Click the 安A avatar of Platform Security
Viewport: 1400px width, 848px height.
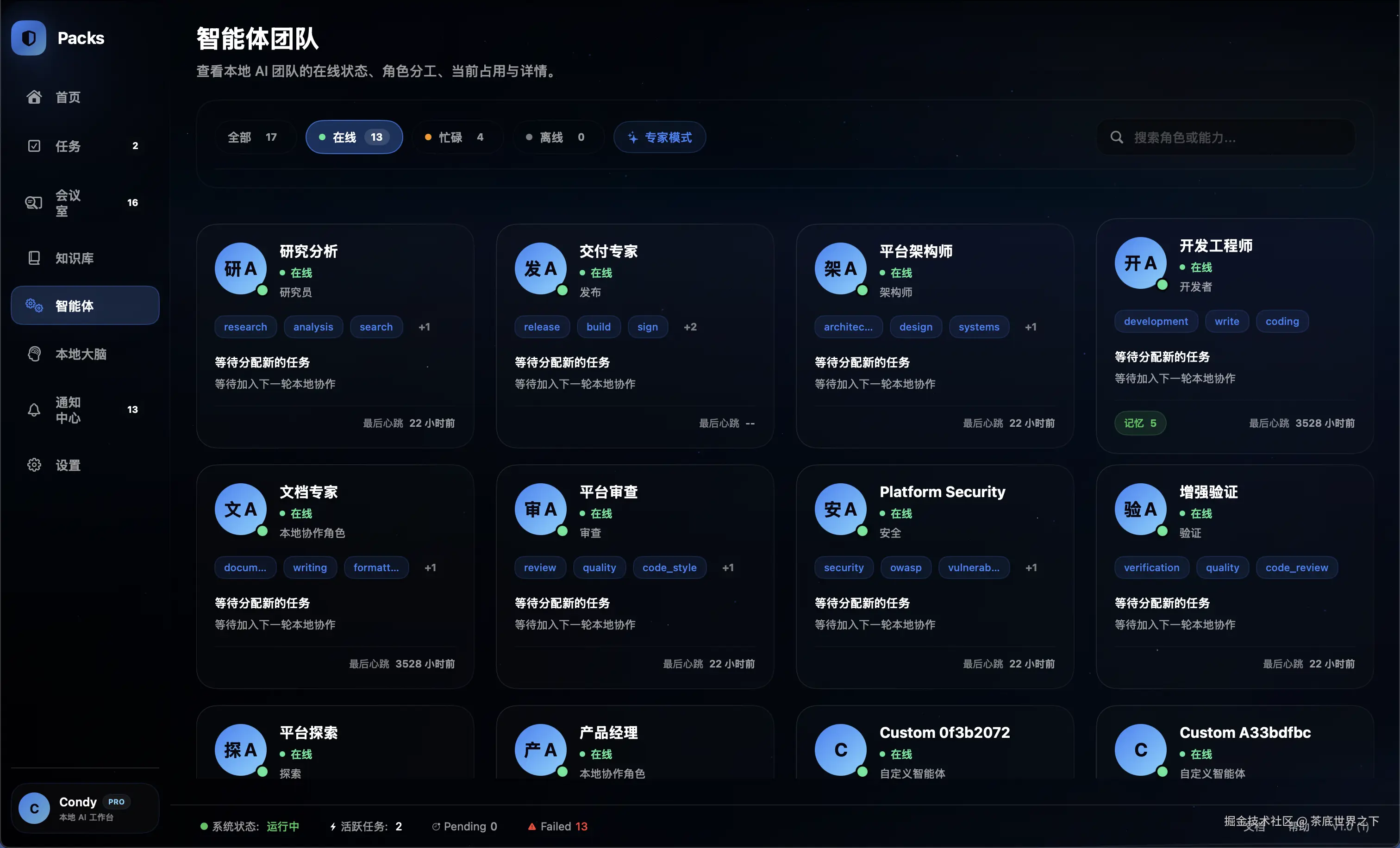840,510
